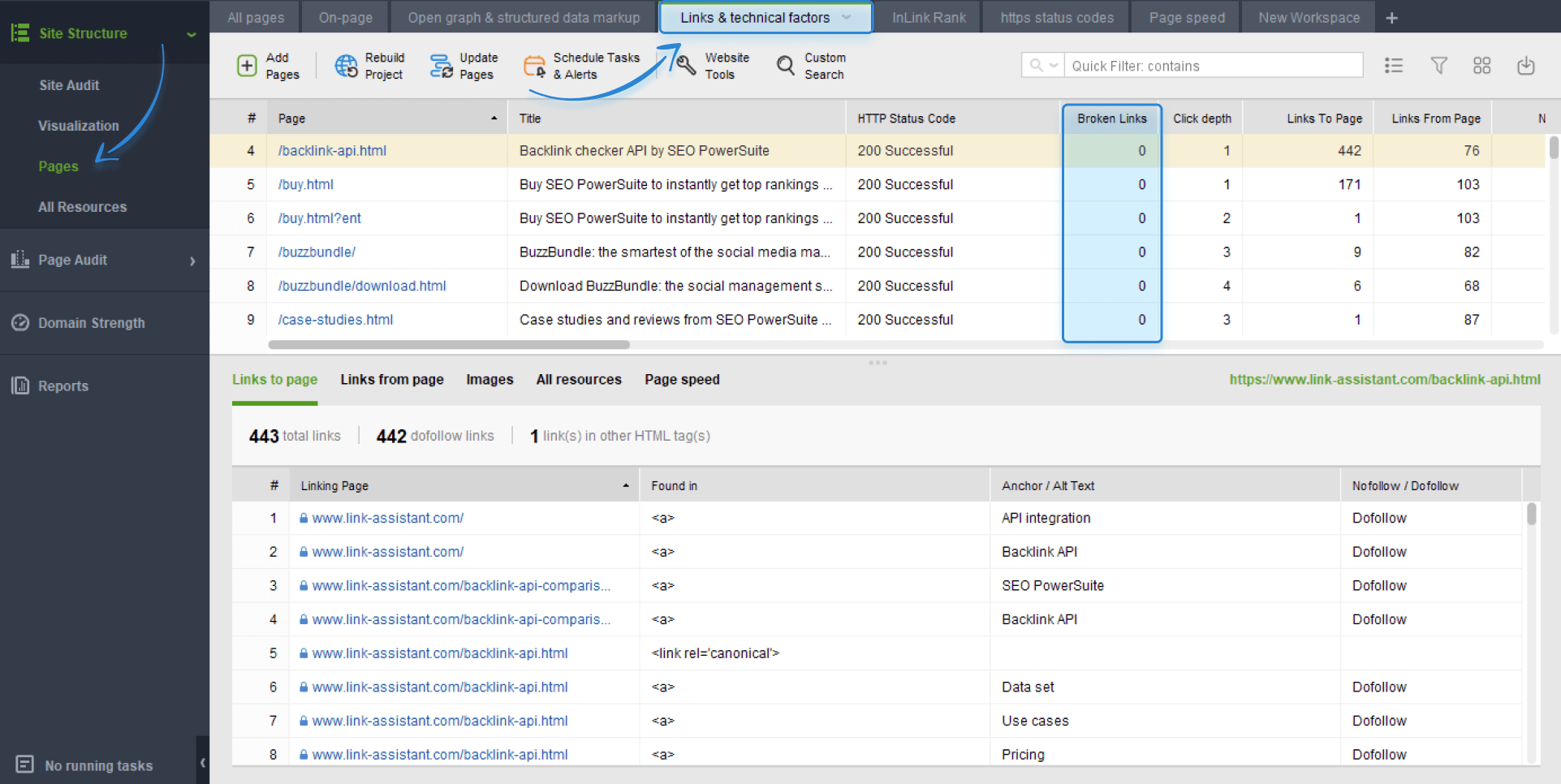1561x784 pixels.
Task: Open Links & technical factors tab dropdown
Action: (847, 17)
